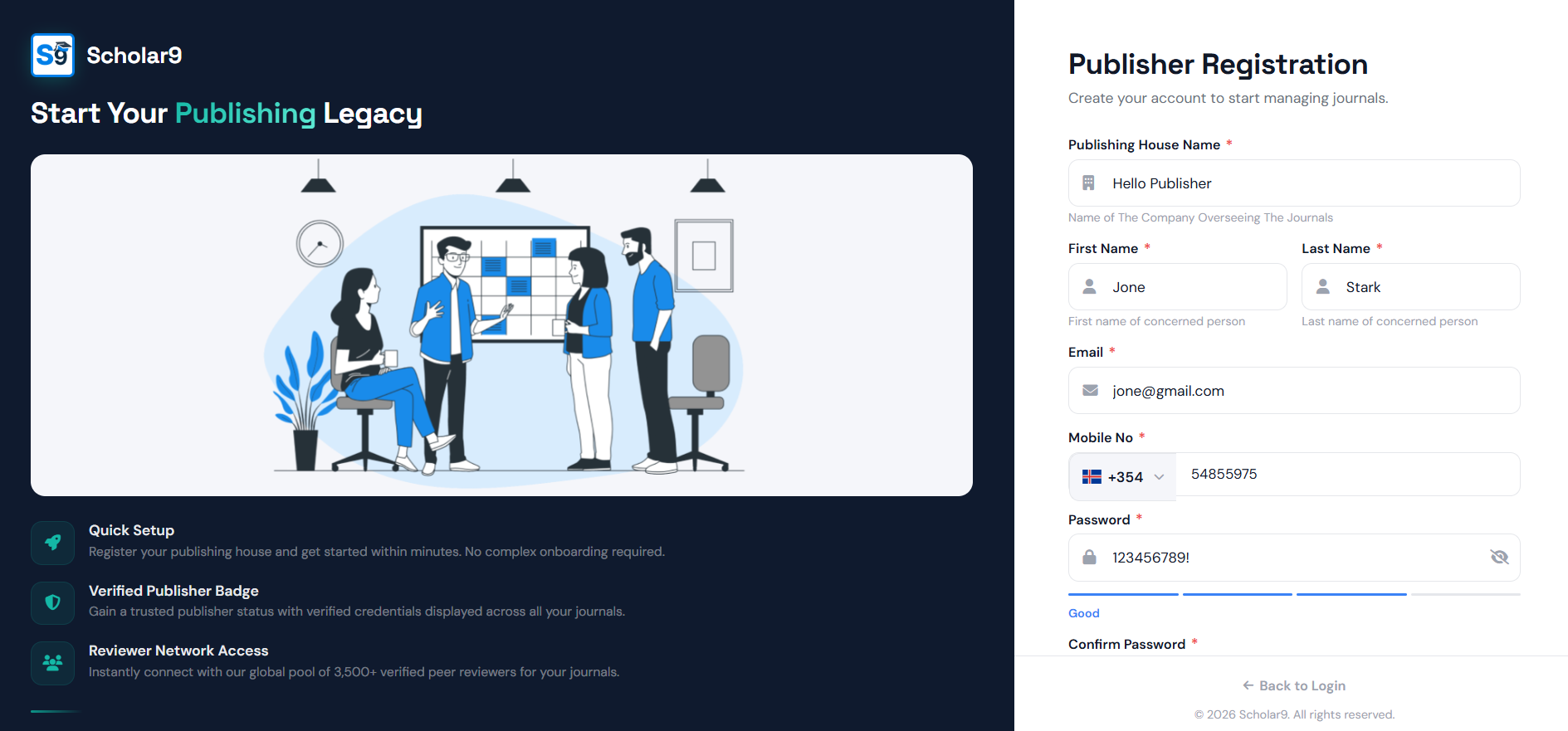Viewport: 1568px width, 731px height.
Task: Click the person icon in Last Name field
Action: coord(1323,286)
